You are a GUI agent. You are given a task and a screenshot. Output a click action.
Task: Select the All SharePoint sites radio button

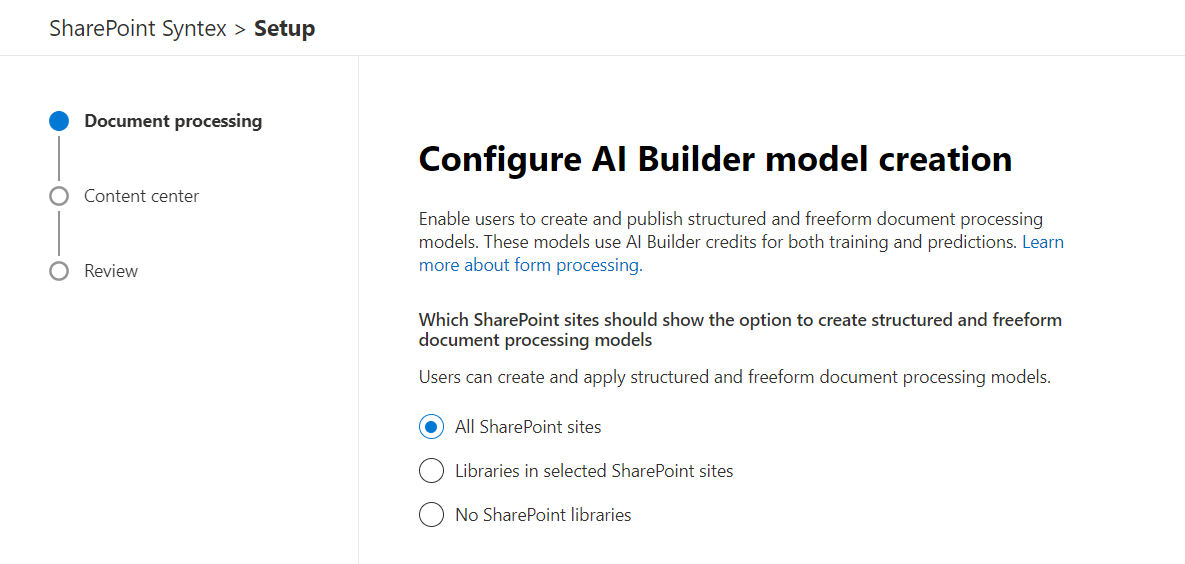[x=431, y=427]
